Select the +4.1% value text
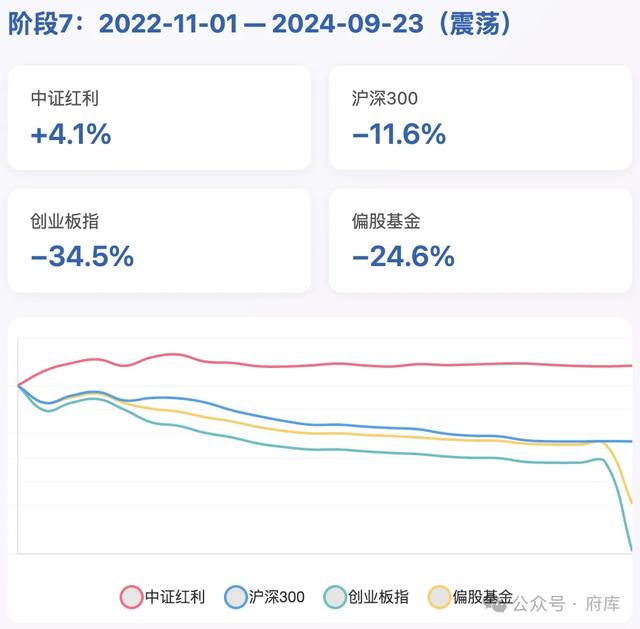Viewport: 640px width, 629px height. [71, 134]
